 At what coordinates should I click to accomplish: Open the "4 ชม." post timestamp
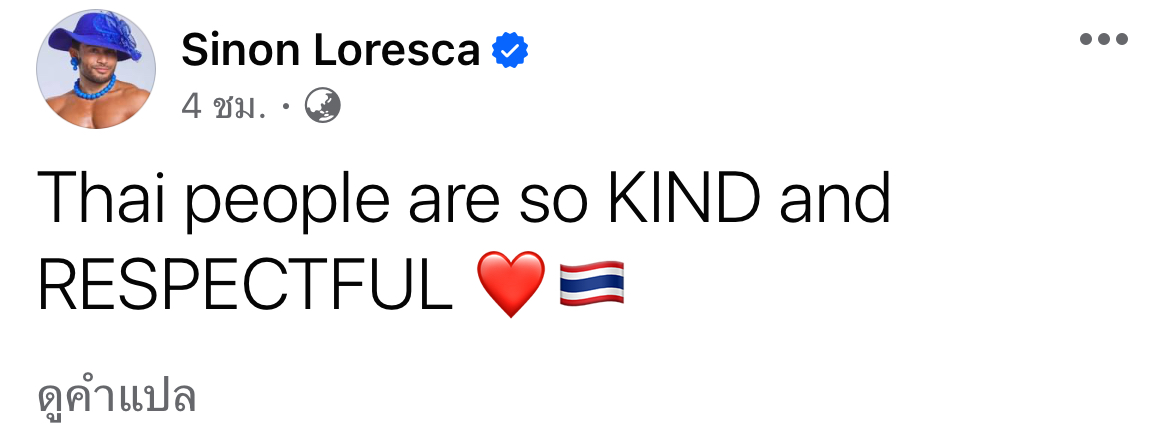click(x=224, y=107)
